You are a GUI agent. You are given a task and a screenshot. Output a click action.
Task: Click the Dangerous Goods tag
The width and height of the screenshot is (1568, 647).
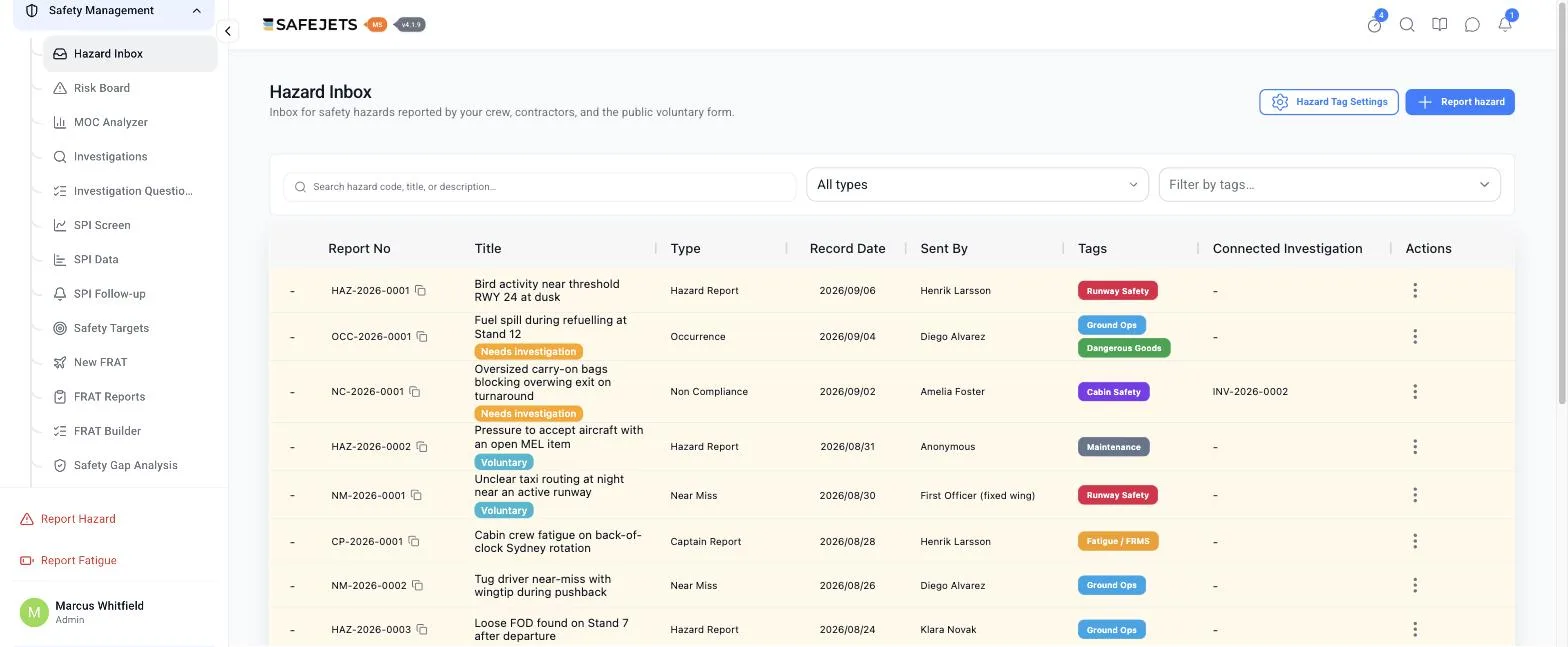1124,349
